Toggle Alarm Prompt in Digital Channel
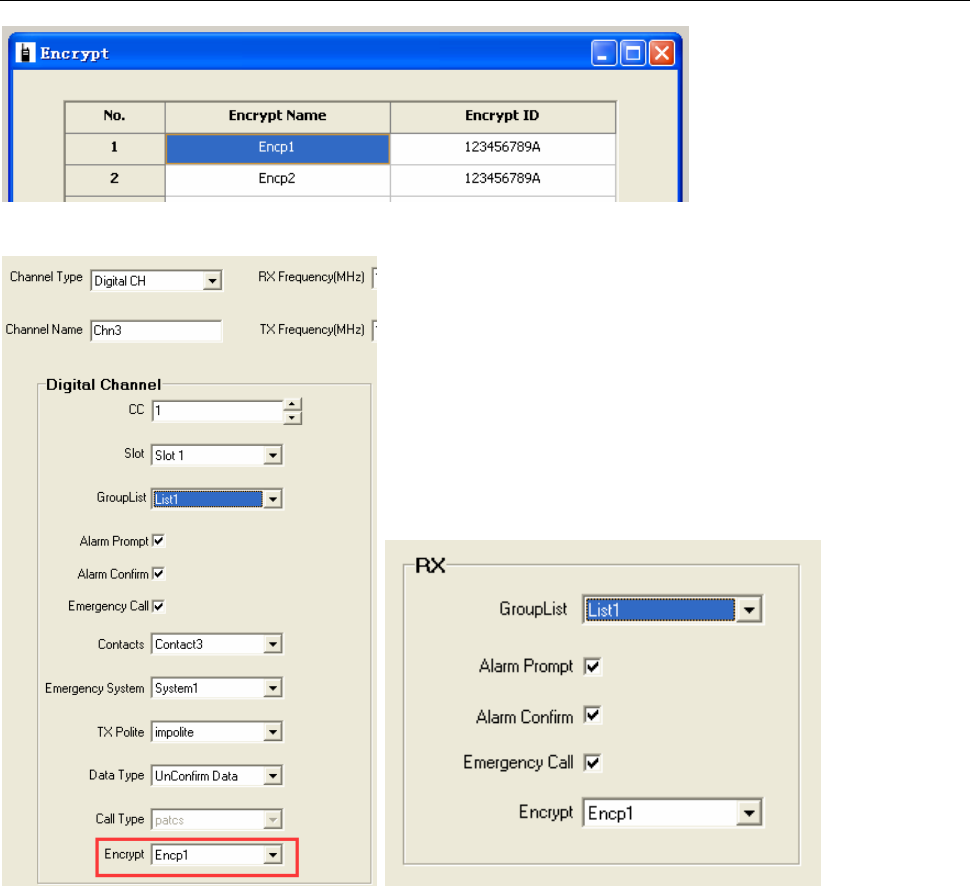Image resolution: width=970 pixels, height=886 pixels. [x=158, y=541]
